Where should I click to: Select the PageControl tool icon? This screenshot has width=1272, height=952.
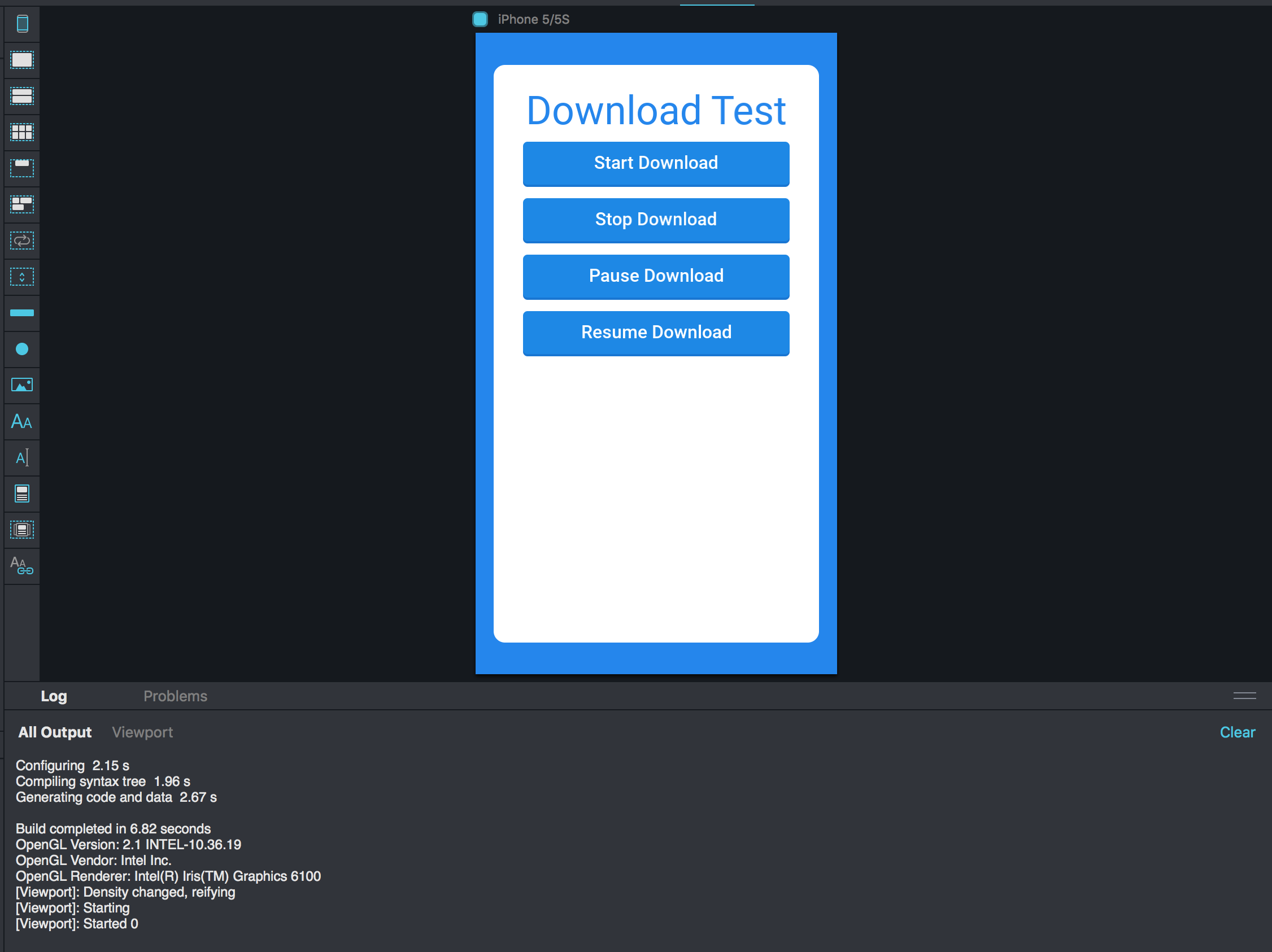point(22,530)
